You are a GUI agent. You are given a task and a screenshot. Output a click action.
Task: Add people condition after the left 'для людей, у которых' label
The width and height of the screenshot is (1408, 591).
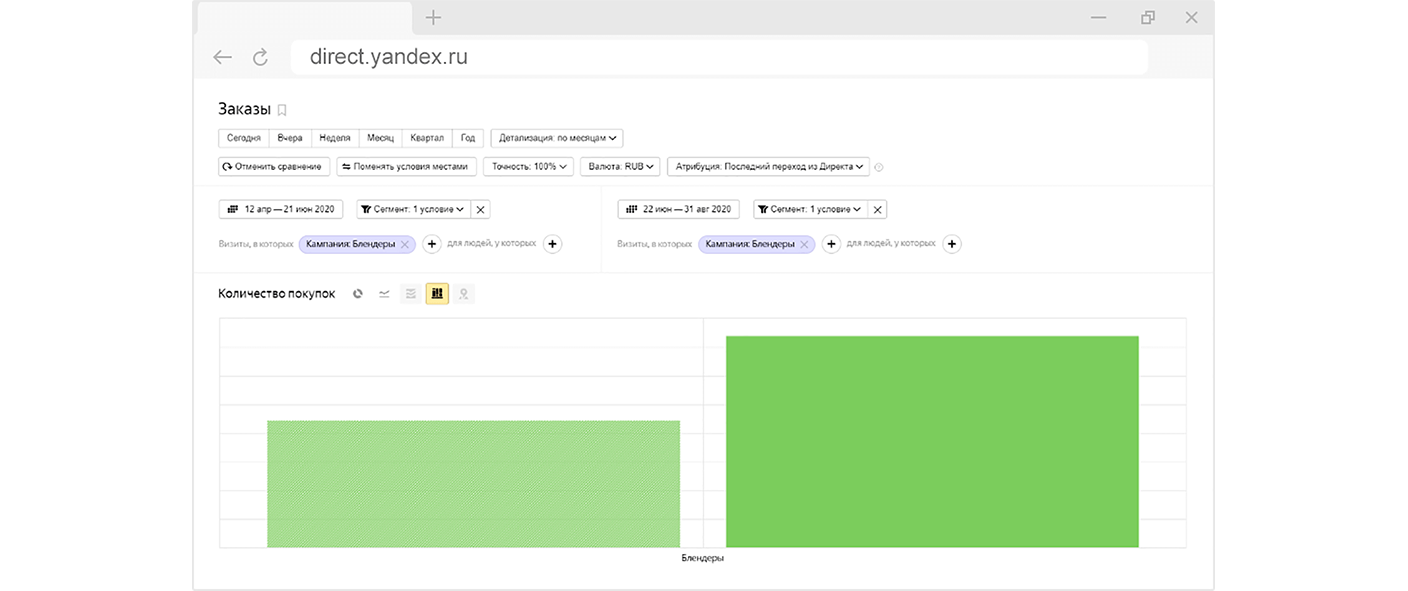(552, 244)
